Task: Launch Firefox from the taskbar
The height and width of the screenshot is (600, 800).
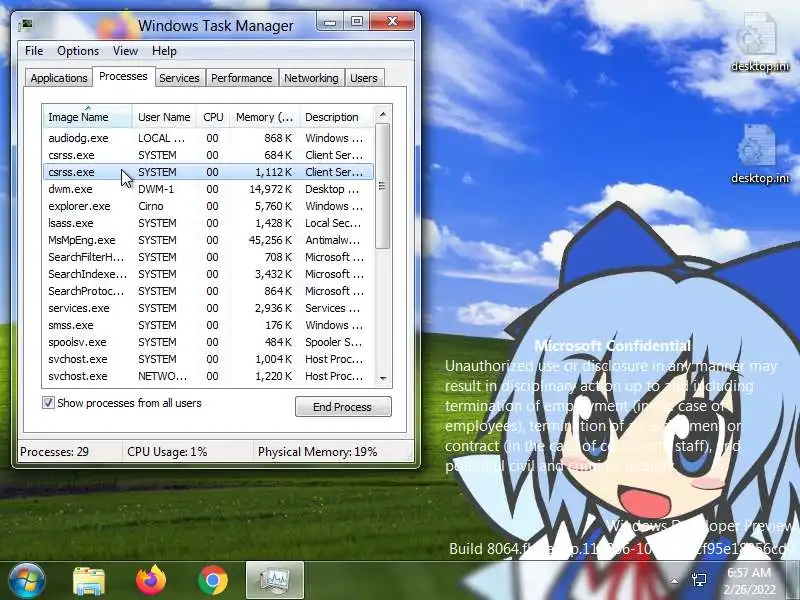Action: [x=151, y=580]
